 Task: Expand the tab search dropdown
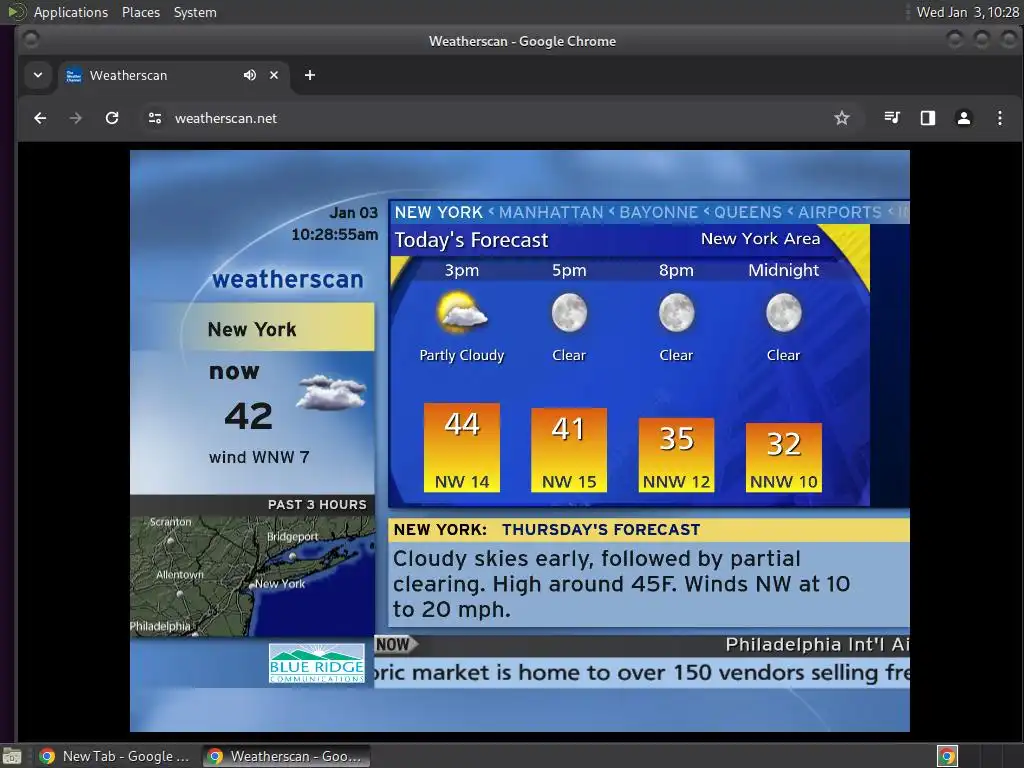(38, 75)
